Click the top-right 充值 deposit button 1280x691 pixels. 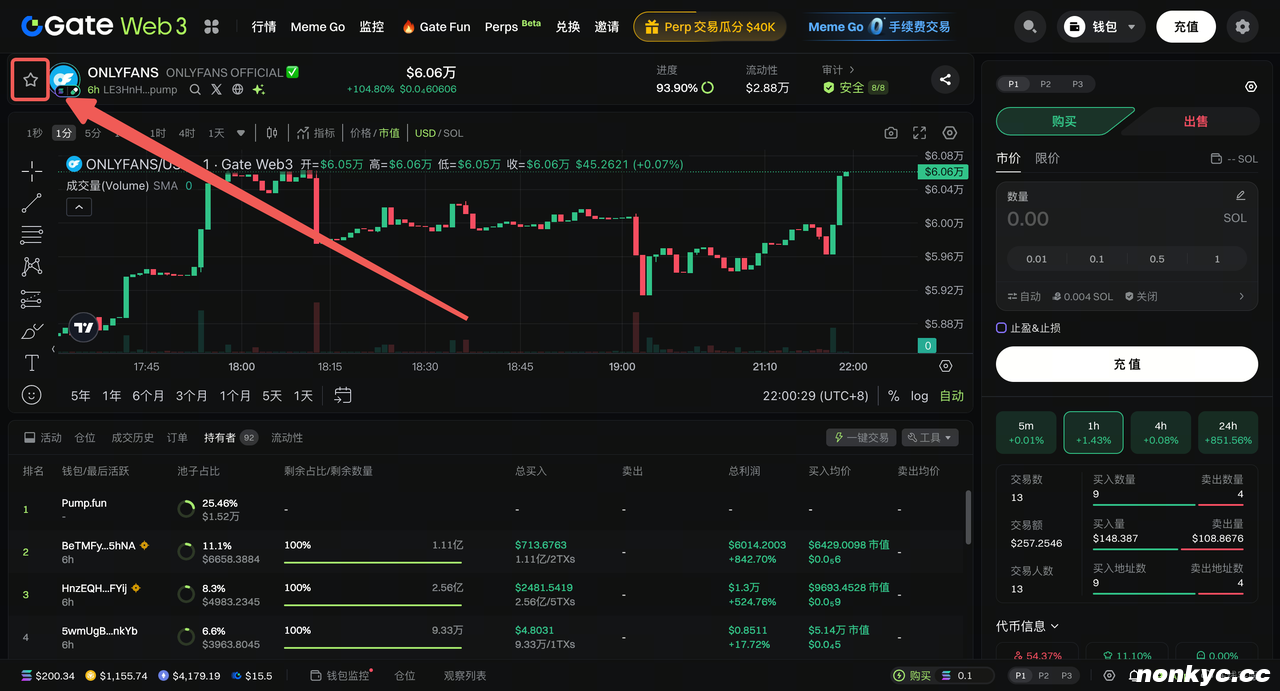click(x=1186, y=27)
